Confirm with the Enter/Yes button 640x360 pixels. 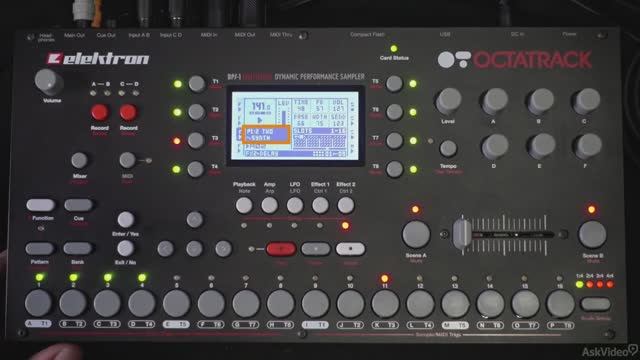point(126,220)
